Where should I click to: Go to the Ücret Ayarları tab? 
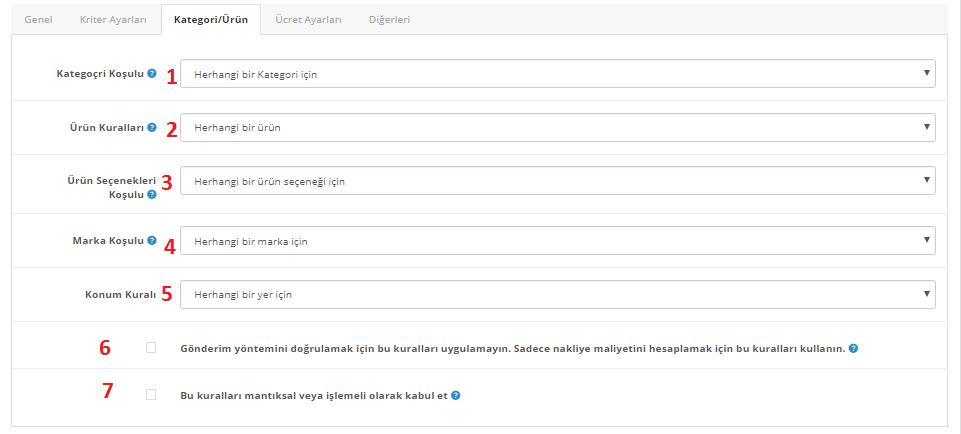tap(308, 19)
